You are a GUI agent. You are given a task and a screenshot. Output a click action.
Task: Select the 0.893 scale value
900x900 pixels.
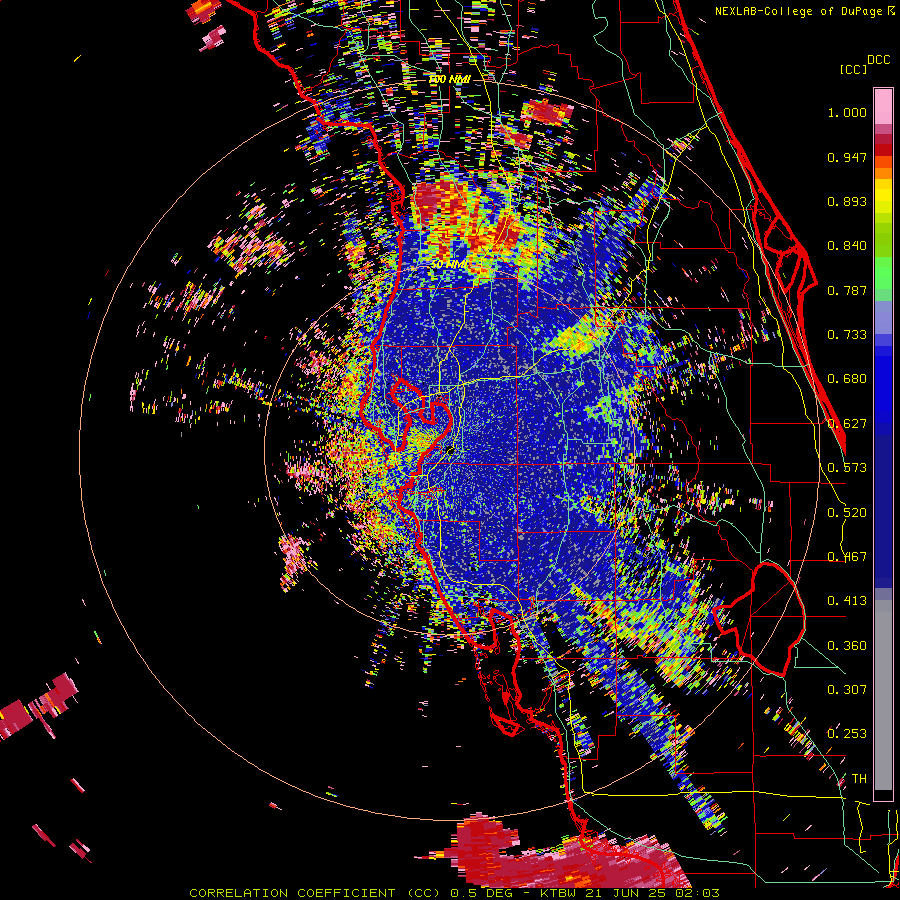pos(847,201)
